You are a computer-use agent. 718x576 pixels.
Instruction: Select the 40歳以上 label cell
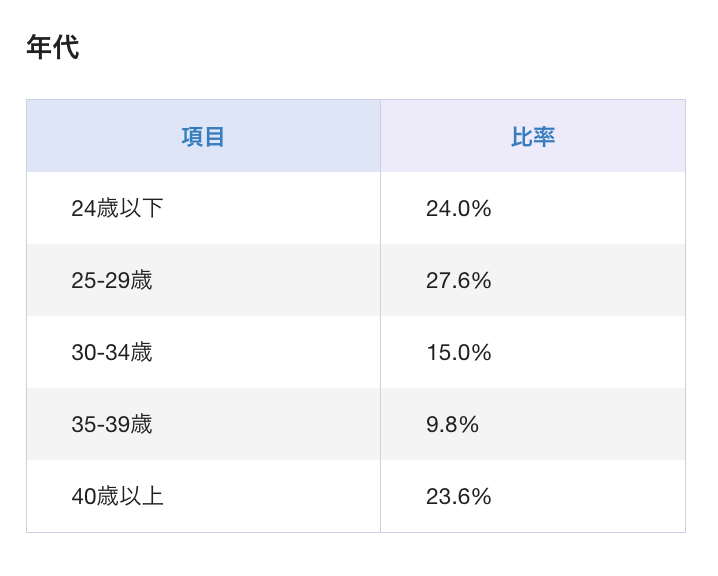(117, 497)
